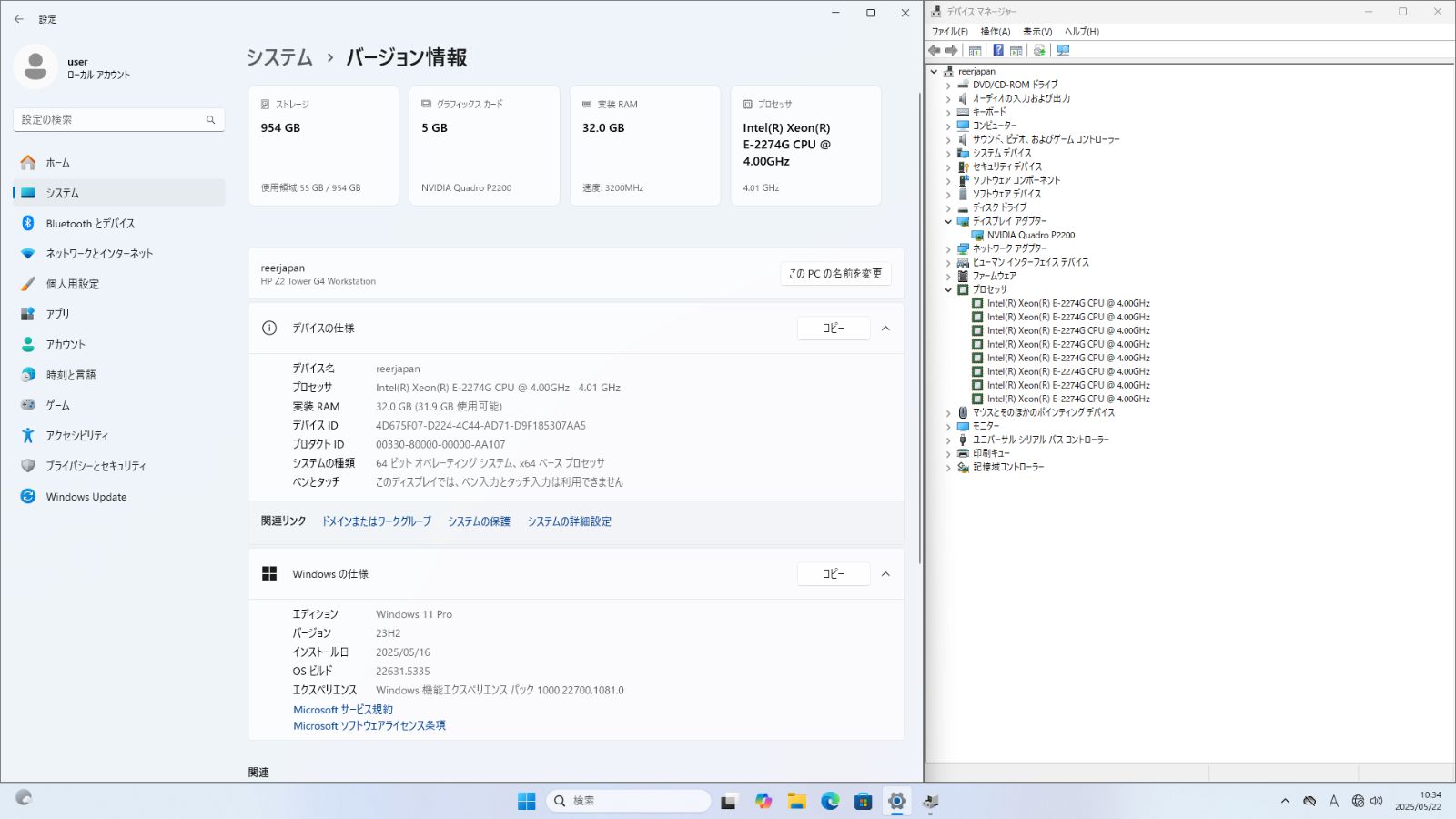Click コピー button for Windows の仕様
This screenshot has height=819, width=1456.
click(x=834, y=574)
